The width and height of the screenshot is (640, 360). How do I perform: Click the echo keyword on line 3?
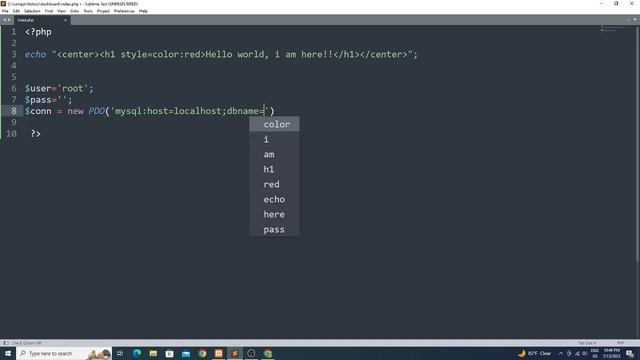(x=36, y=54)
